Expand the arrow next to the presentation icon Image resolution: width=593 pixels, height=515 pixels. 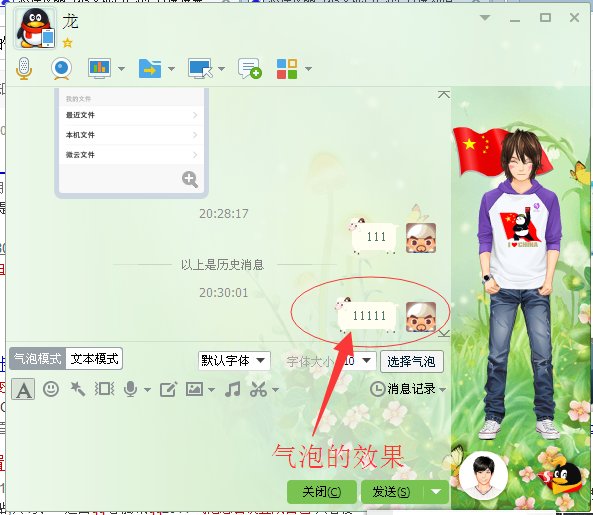[121, 69]
